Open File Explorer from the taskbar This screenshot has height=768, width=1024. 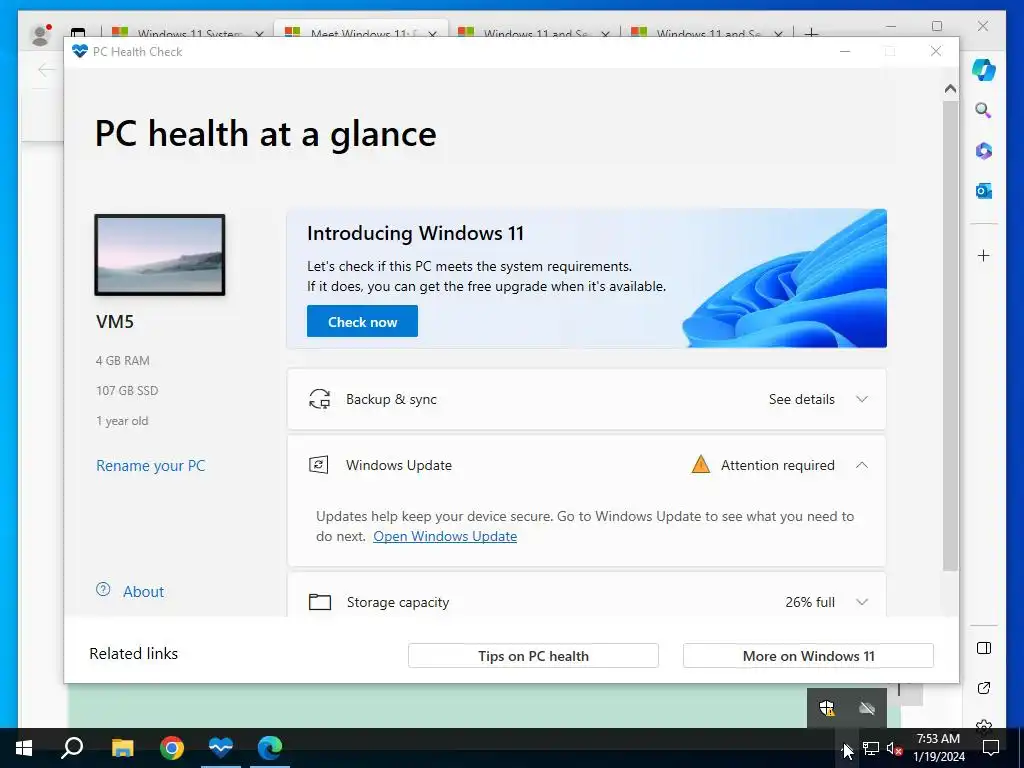(x=122, y=748)
